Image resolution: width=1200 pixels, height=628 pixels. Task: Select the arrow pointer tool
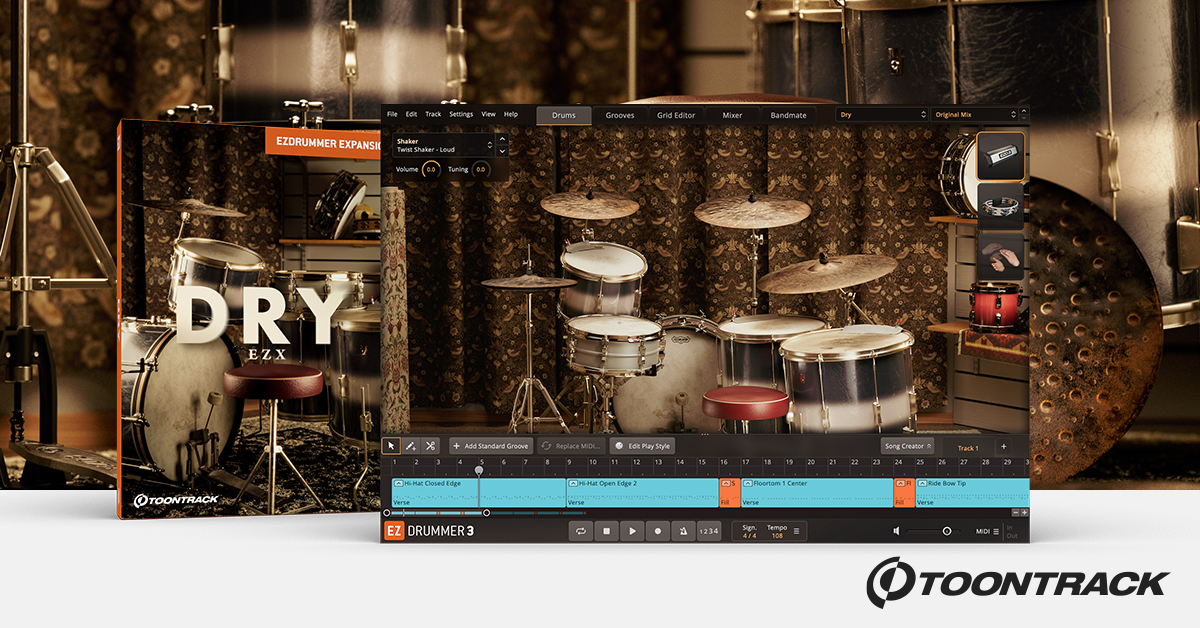point(392,446)
